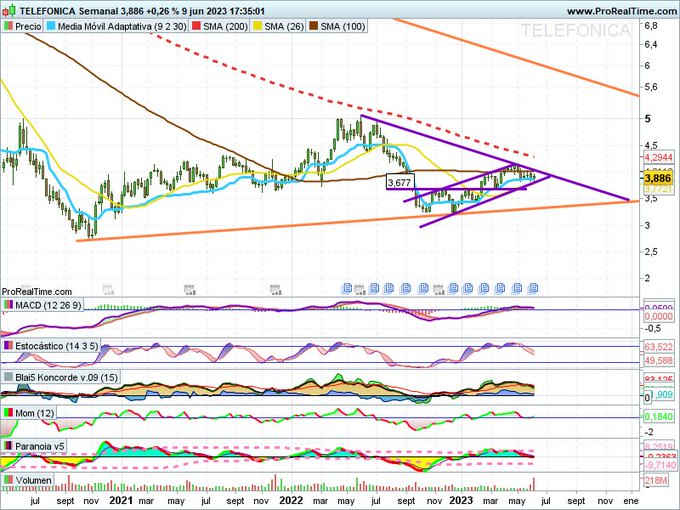Click the 0,0000 MACD axis value
This screenshot has height=510, width=680.
coord(658,317)
